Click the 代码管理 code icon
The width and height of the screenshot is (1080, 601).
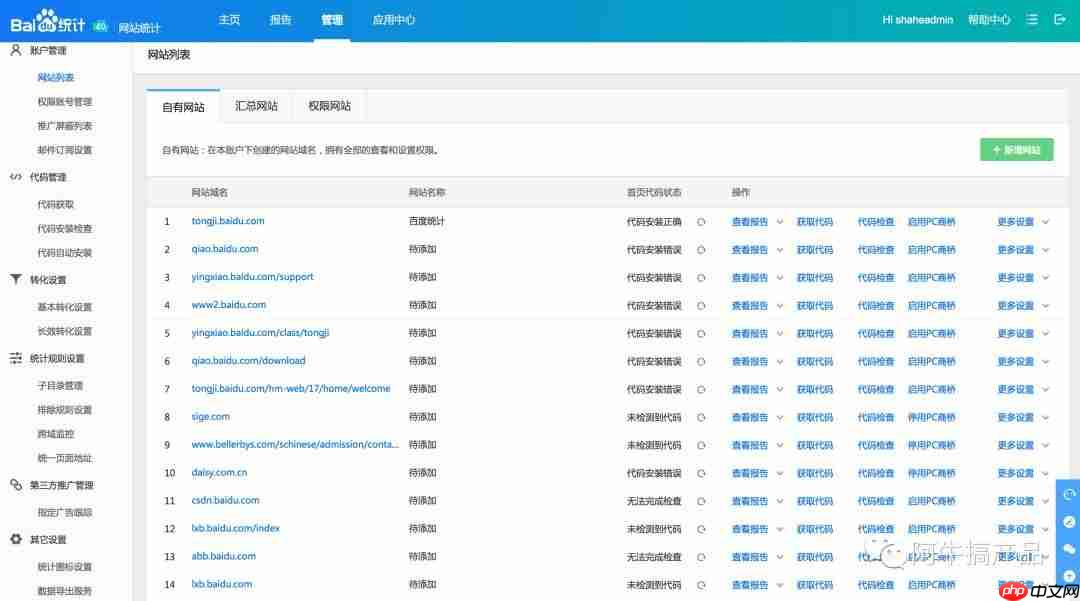pyautogui.click(x=16, y=177)
